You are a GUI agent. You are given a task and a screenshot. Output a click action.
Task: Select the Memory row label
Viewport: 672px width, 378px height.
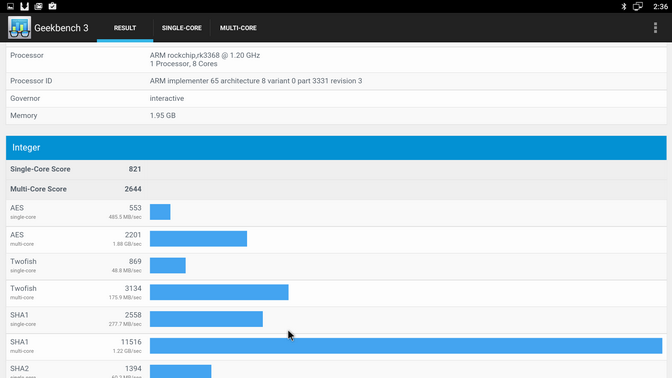click(24, 116)
